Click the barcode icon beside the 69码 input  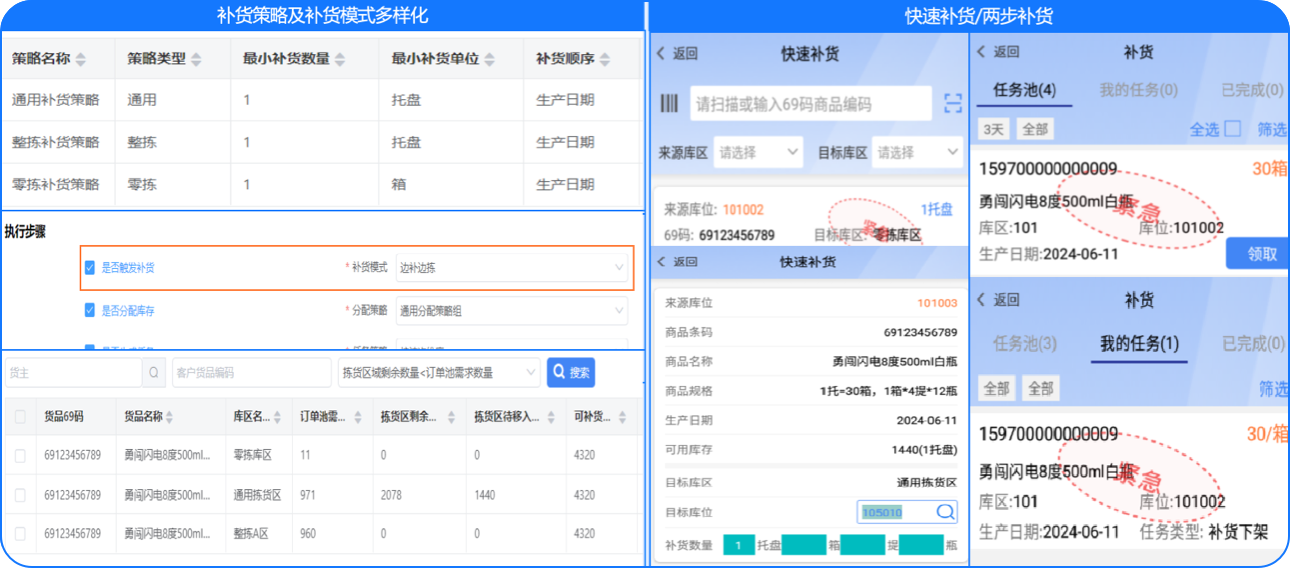click(x=669, y=103)
